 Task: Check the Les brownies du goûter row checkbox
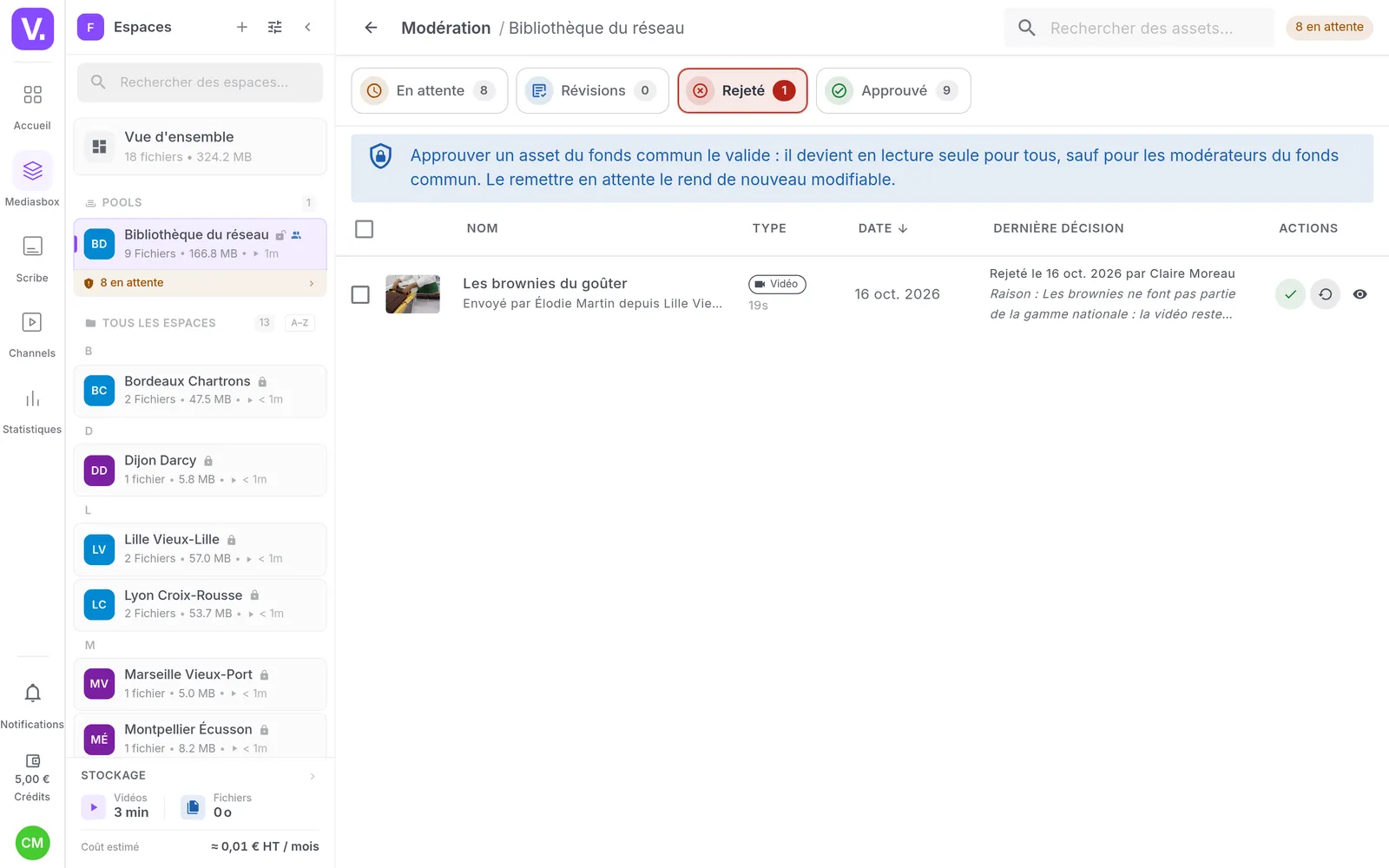pyautogui.click(x=360, y=294)
